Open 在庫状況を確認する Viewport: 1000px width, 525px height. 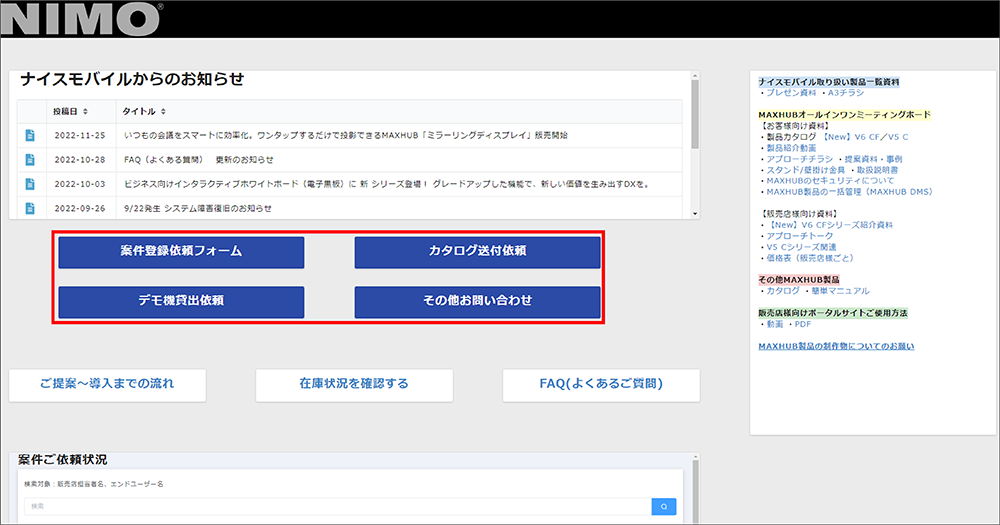(x=354, y=385)
